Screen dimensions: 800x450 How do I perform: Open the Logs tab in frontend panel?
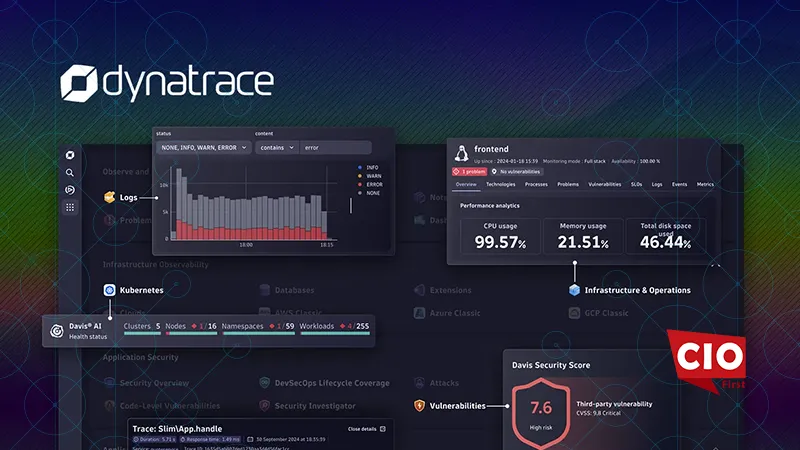657,184
